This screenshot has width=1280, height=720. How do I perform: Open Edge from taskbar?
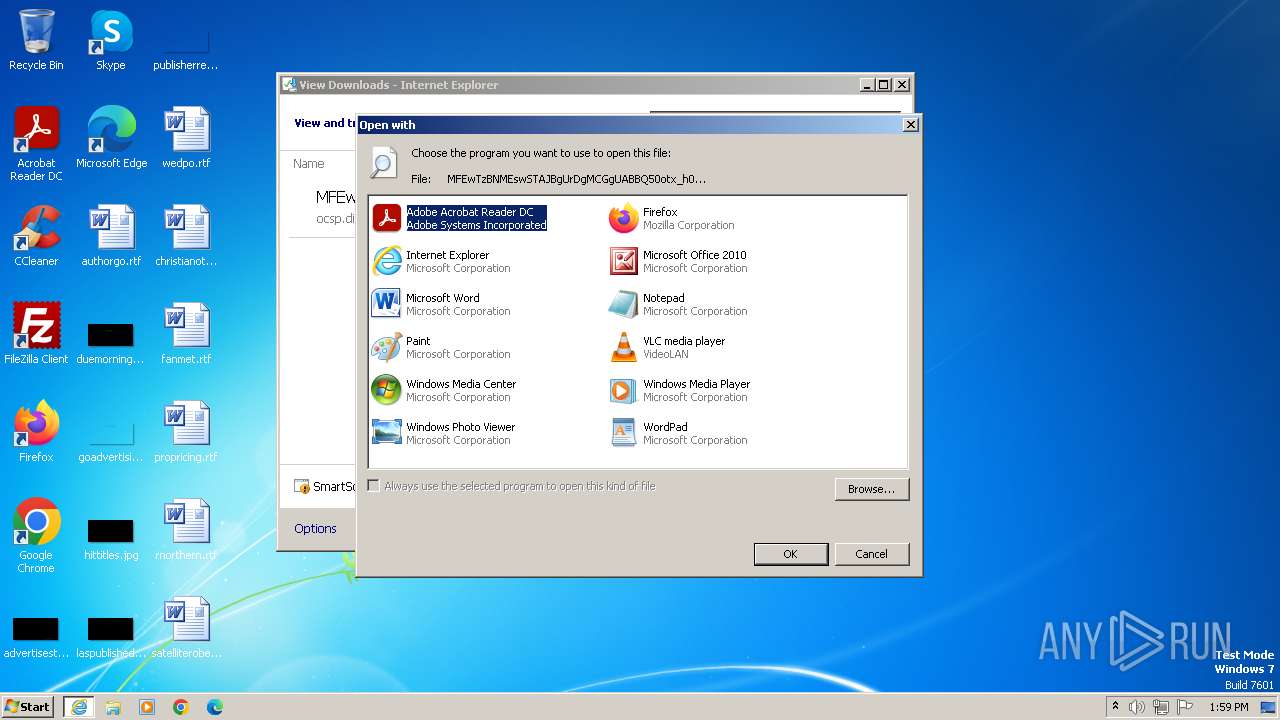tap(215, 707)
